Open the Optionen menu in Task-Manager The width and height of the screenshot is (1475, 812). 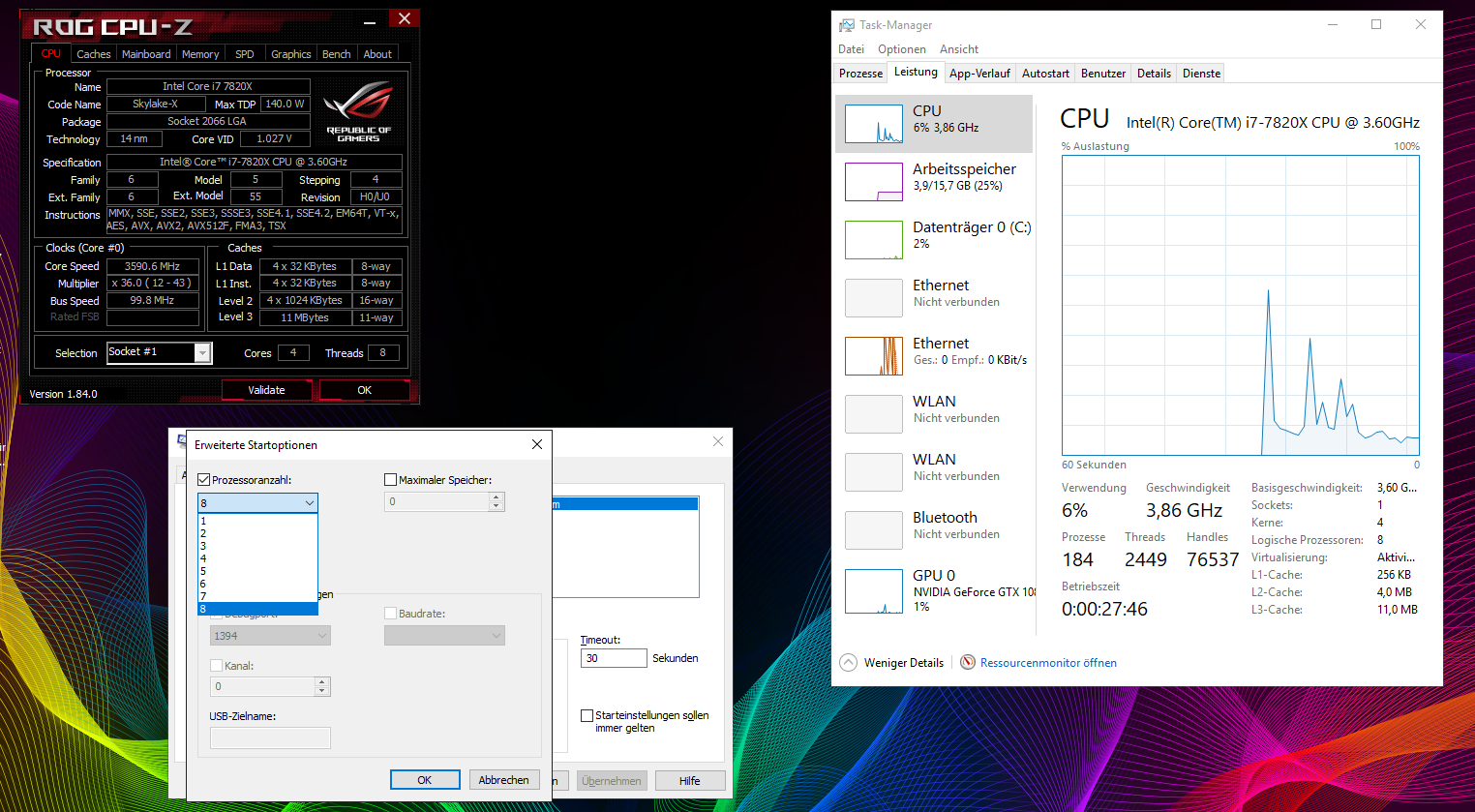point(902,49)
